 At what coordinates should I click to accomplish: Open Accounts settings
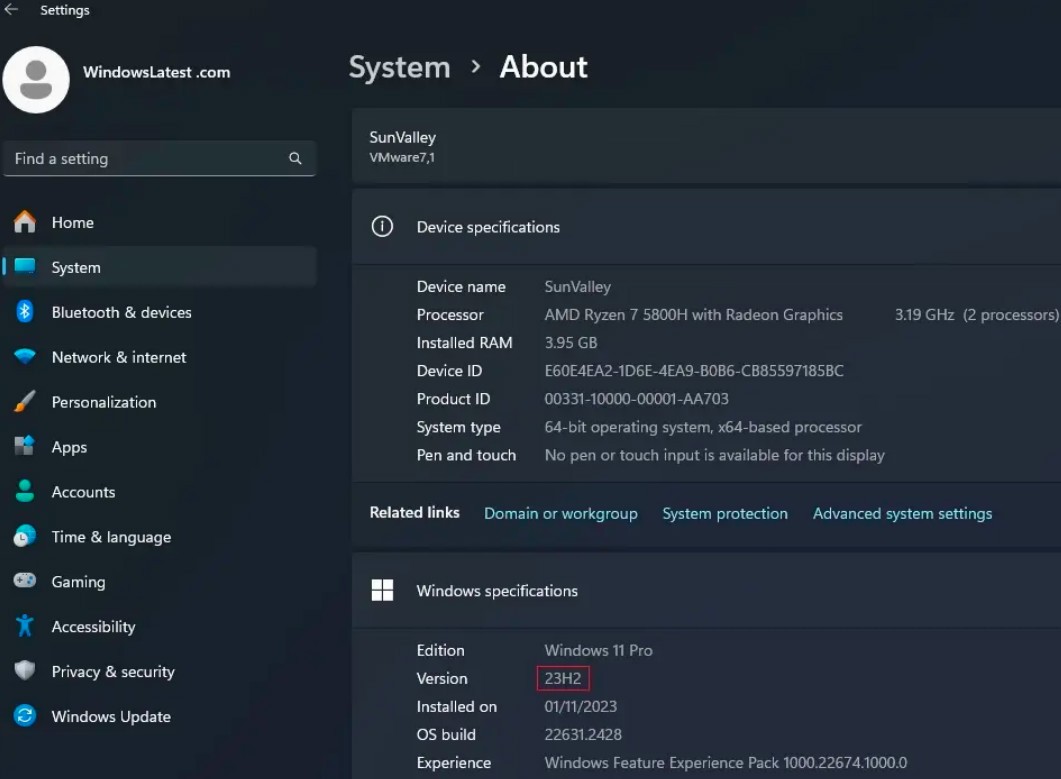tap(160, 492)
